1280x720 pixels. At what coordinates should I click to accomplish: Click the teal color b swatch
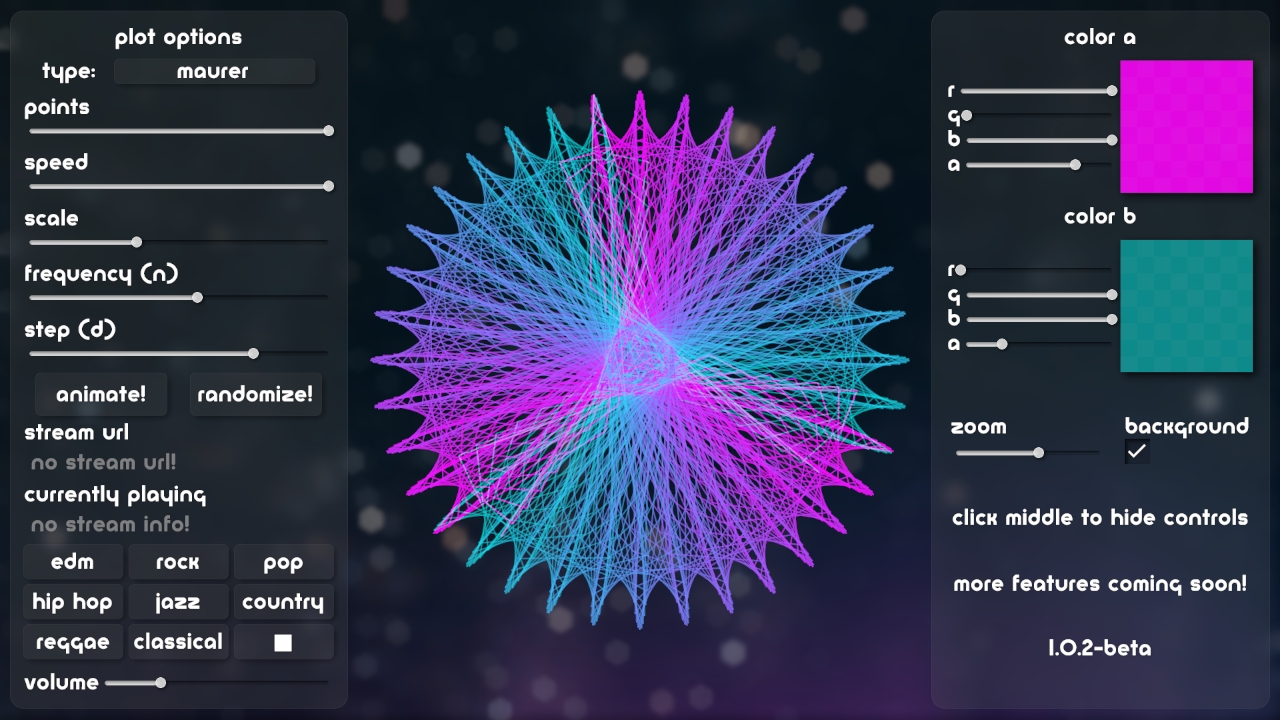(1186, 306)
